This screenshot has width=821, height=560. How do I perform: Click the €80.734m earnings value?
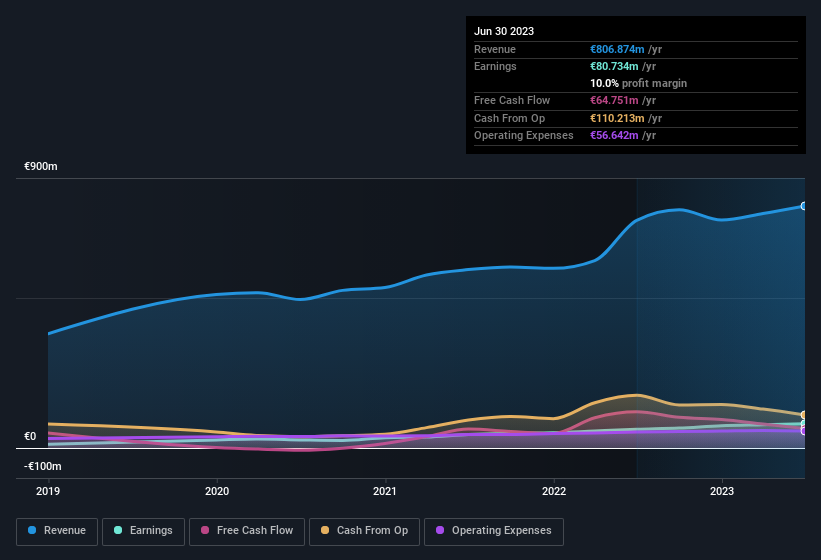[614, 66]
